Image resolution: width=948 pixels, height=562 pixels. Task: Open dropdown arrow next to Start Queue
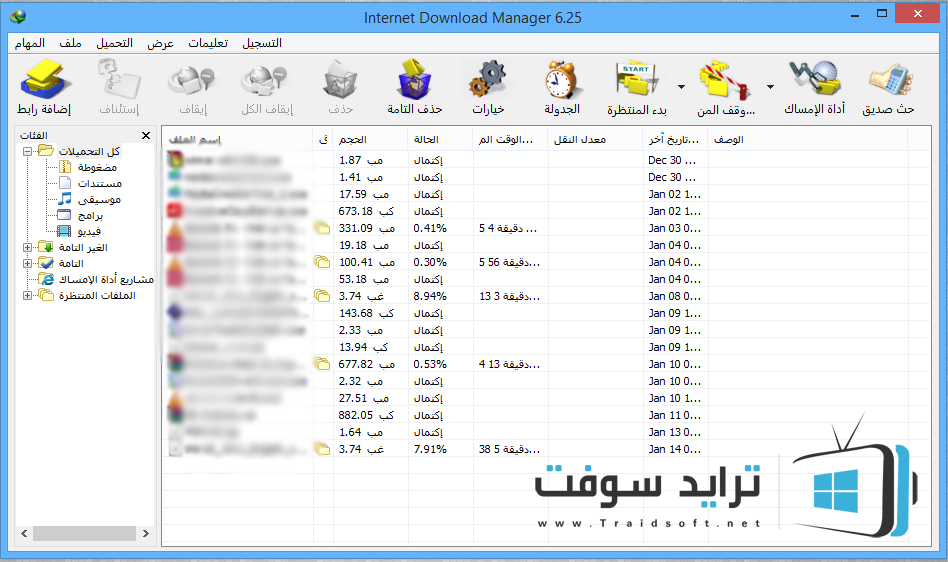681,87
